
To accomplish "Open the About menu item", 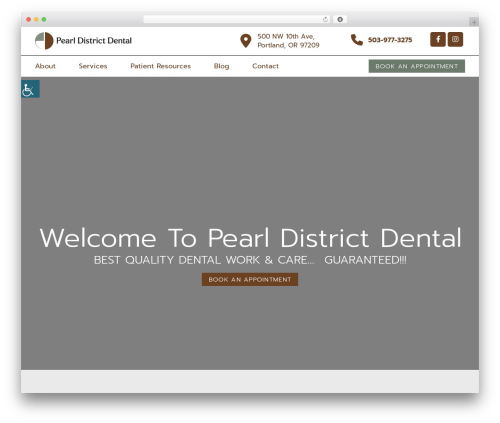I will tap(45, 66).
